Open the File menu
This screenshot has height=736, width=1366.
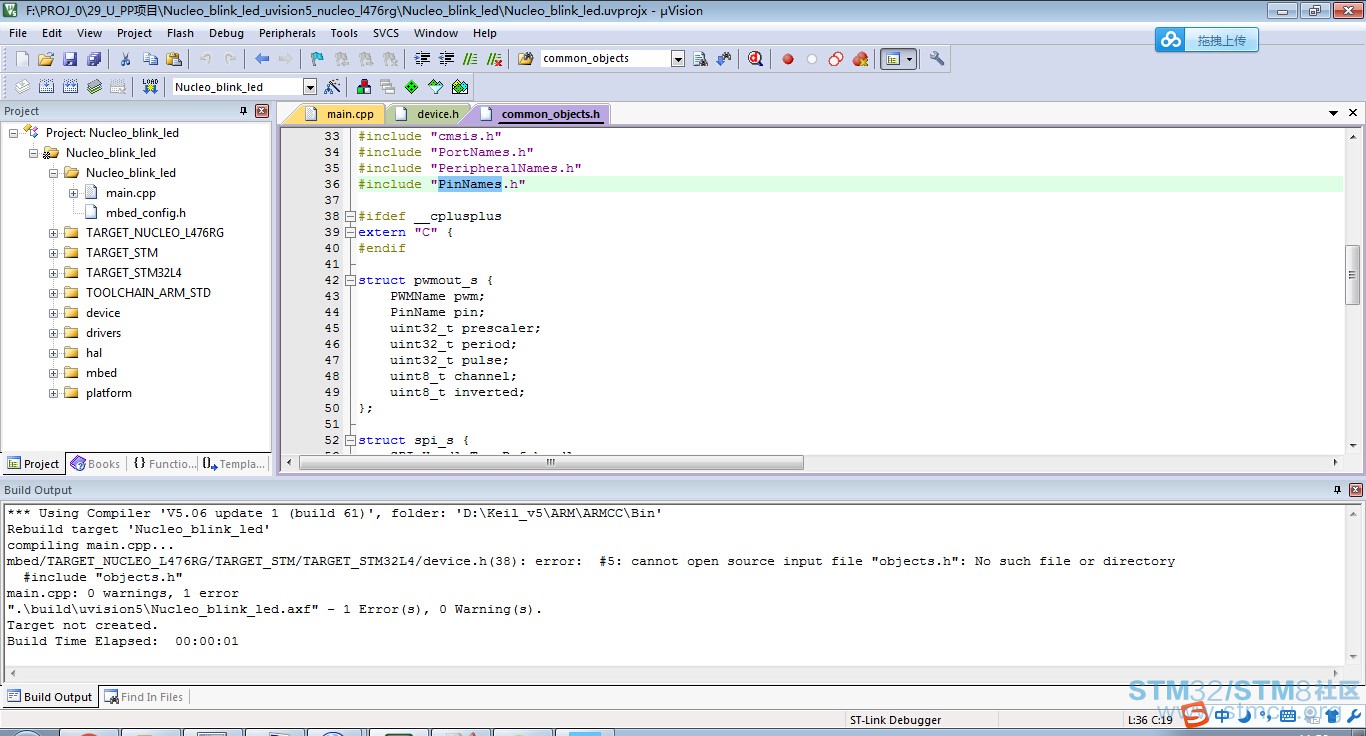18,33
